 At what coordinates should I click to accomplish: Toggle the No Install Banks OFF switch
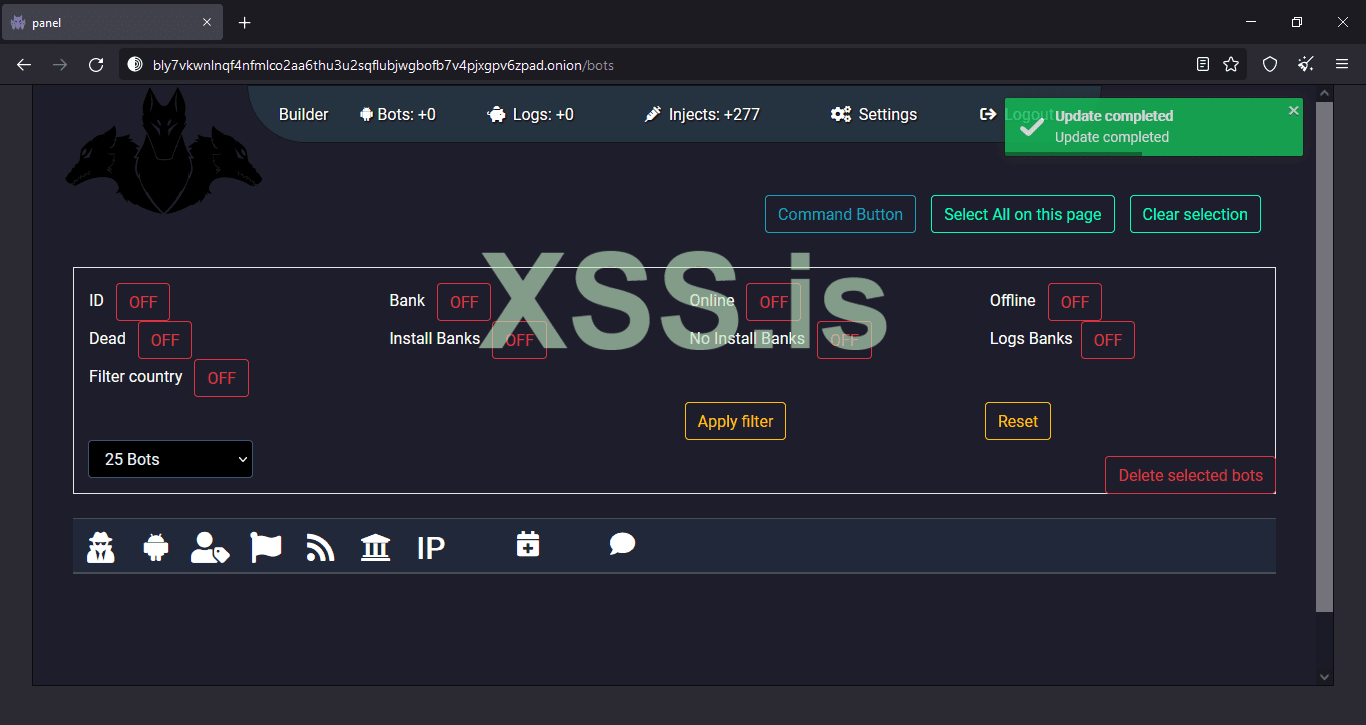coord(844,340)
